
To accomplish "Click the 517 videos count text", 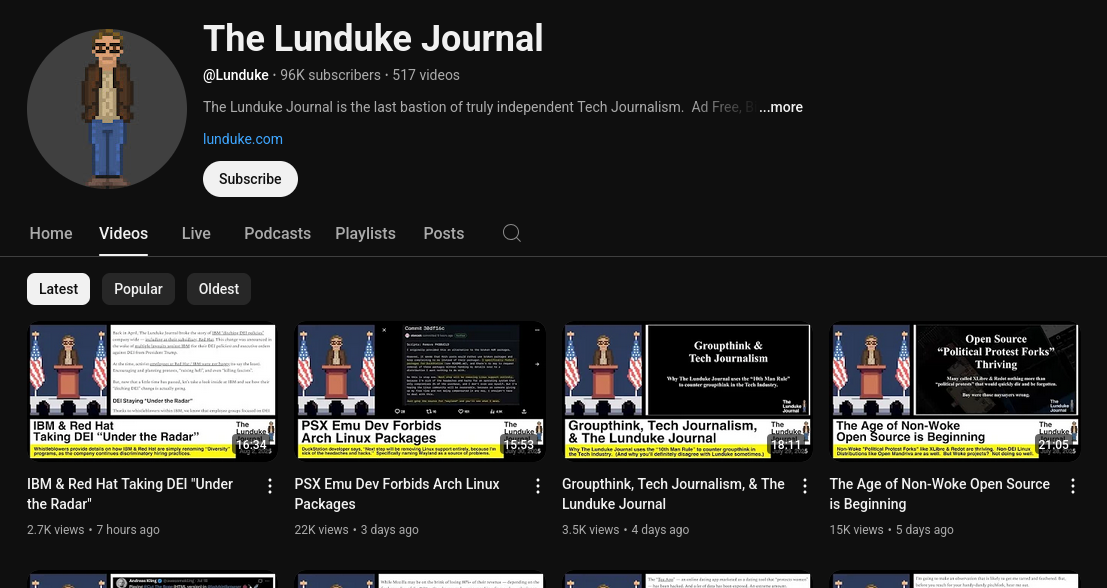I will click(x=426, y=76).
